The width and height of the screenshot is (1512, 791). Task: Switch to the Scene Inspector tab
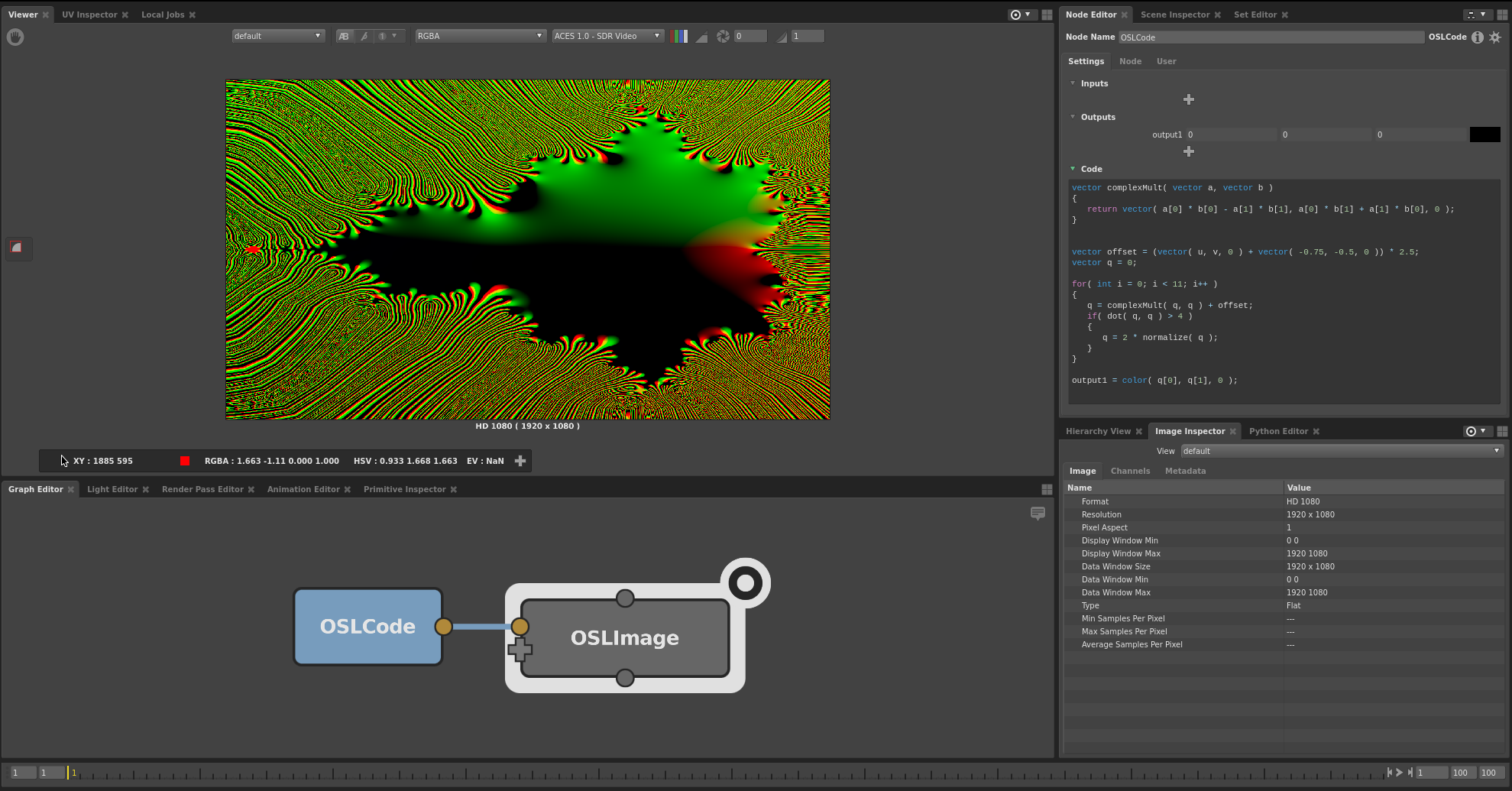1175,15
